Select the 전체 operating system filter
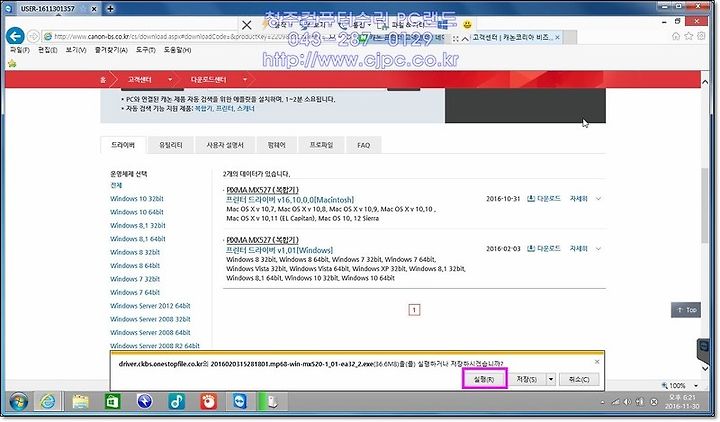Image resolution: width=720 pixels, height=422 pixels. coord(116,185)
